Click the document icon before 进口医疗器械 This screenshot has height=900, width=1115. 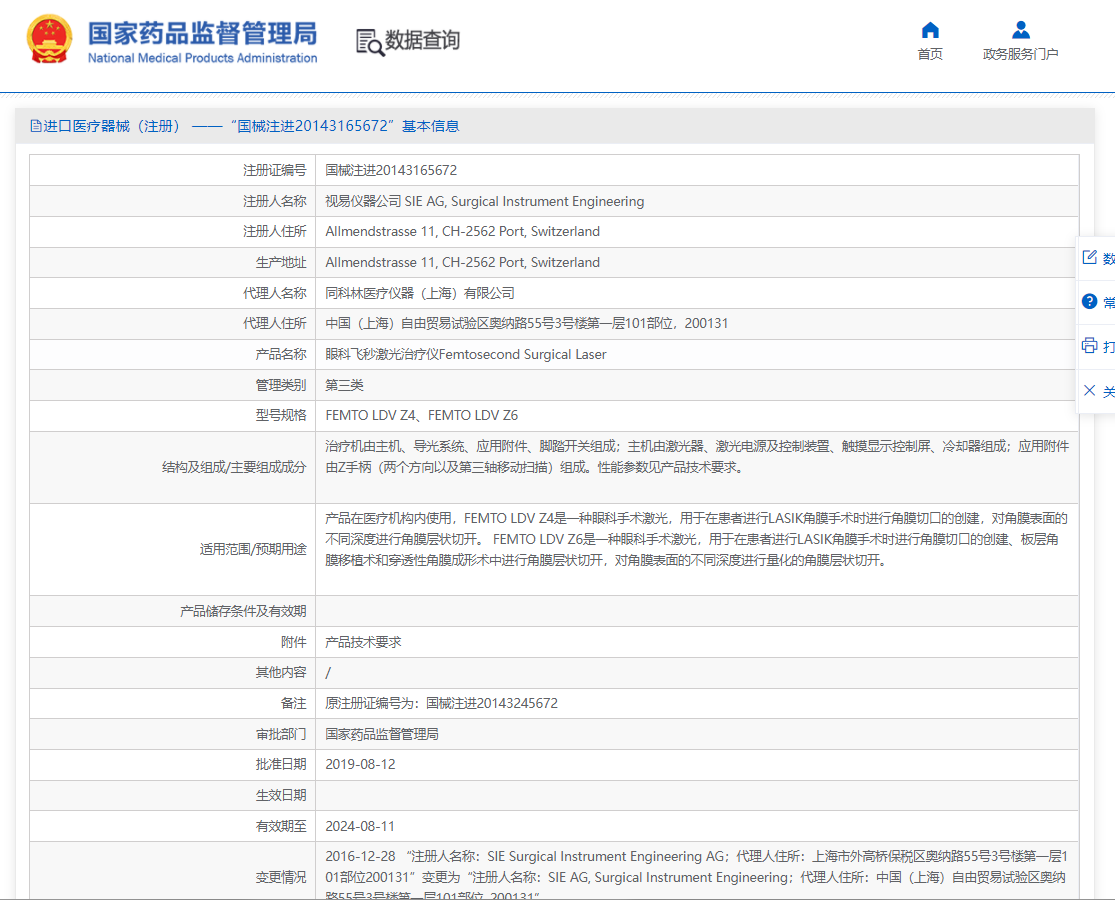tap(36, 126)
